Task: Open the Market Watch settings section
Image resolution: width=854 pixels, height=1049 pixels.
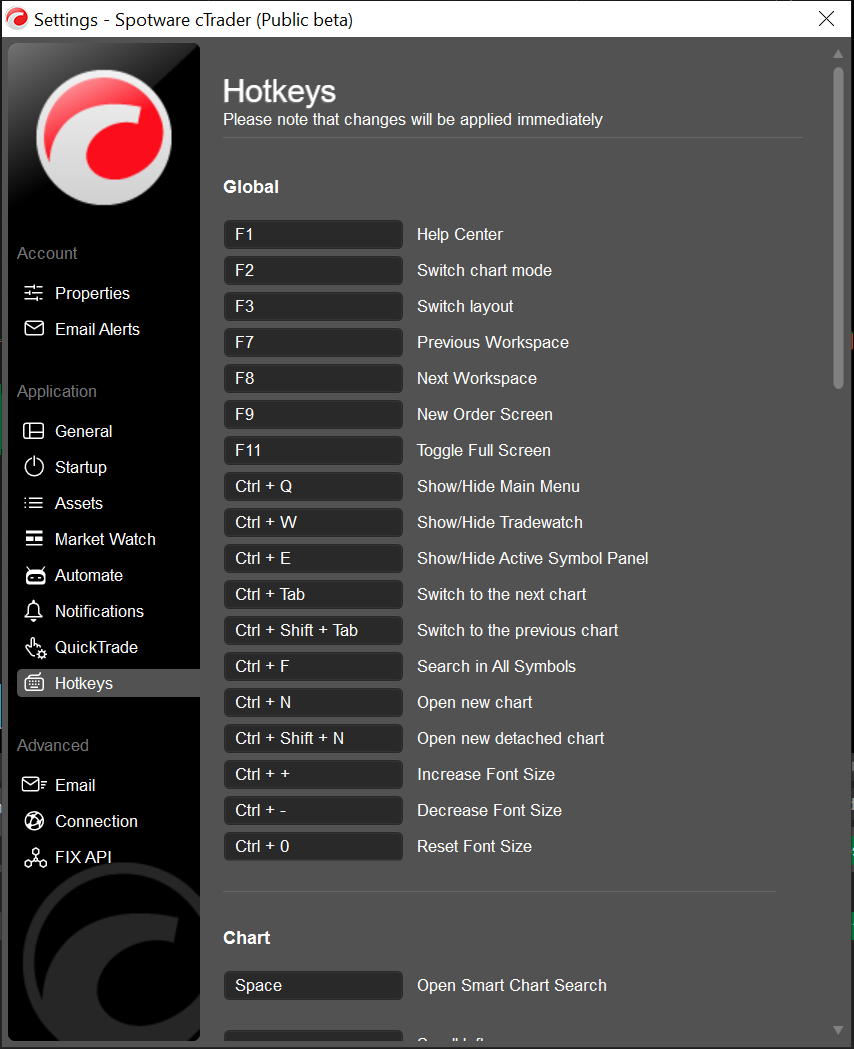Action: point(104,539)
